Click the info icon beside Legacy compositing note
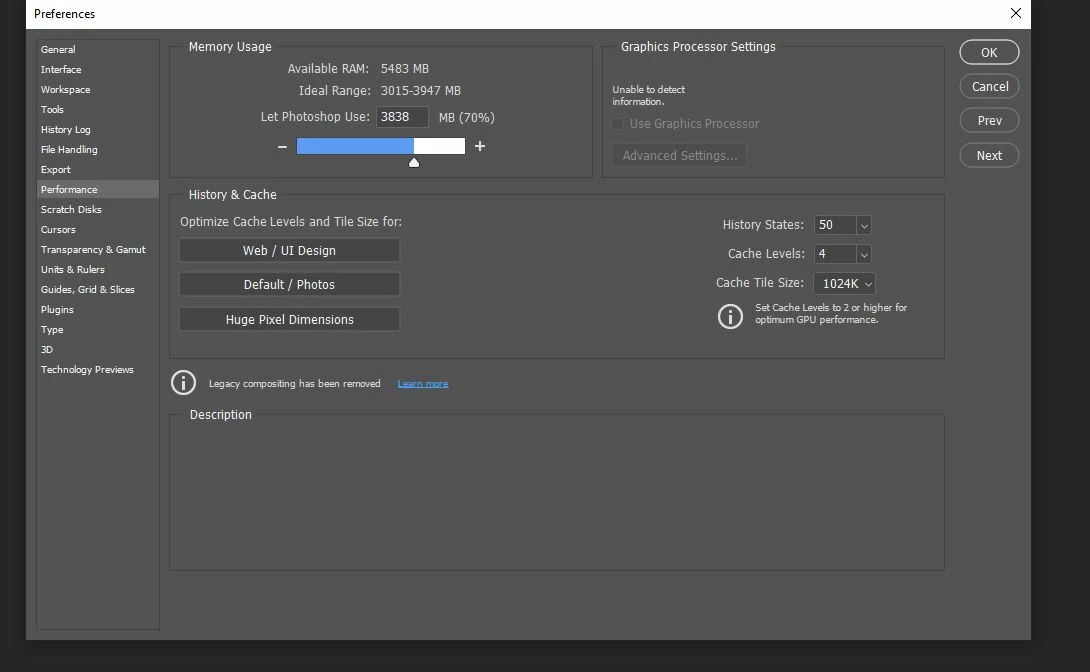The height and width of the screenshot is (672, 1090). tap(184, 383)
